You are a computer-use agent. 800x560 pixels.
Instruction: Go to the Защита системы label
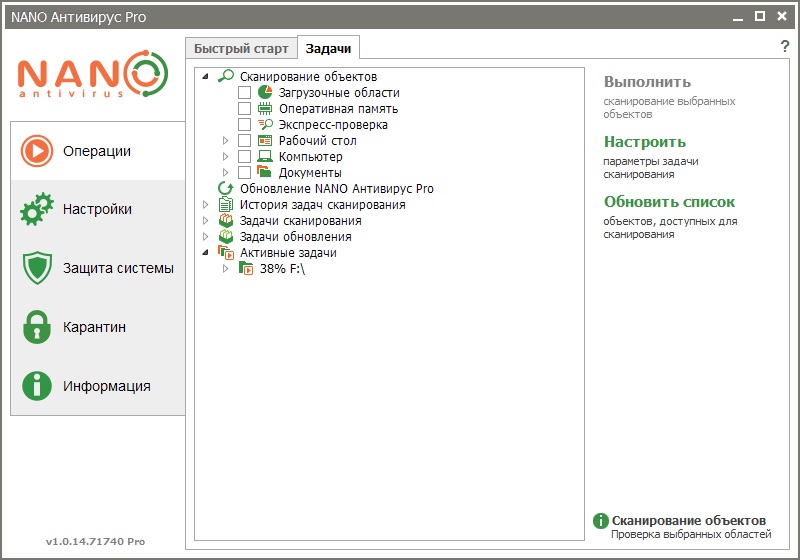[118, 268]
